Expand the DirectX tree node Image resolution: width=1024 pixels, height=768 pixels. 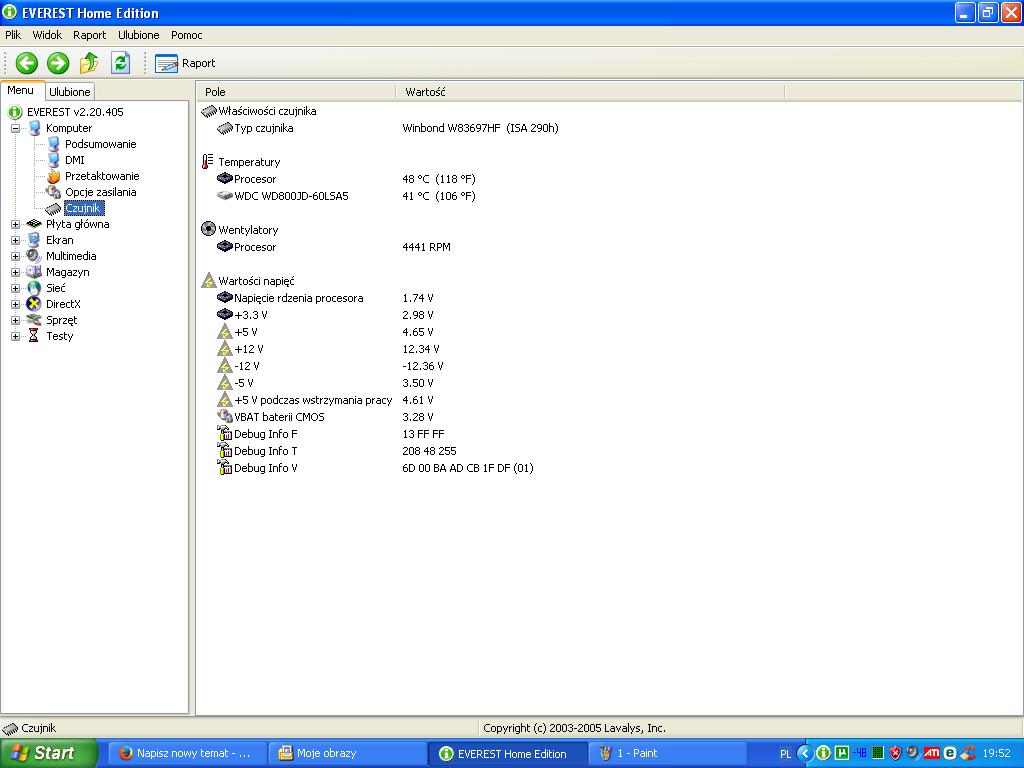point(16,304)
